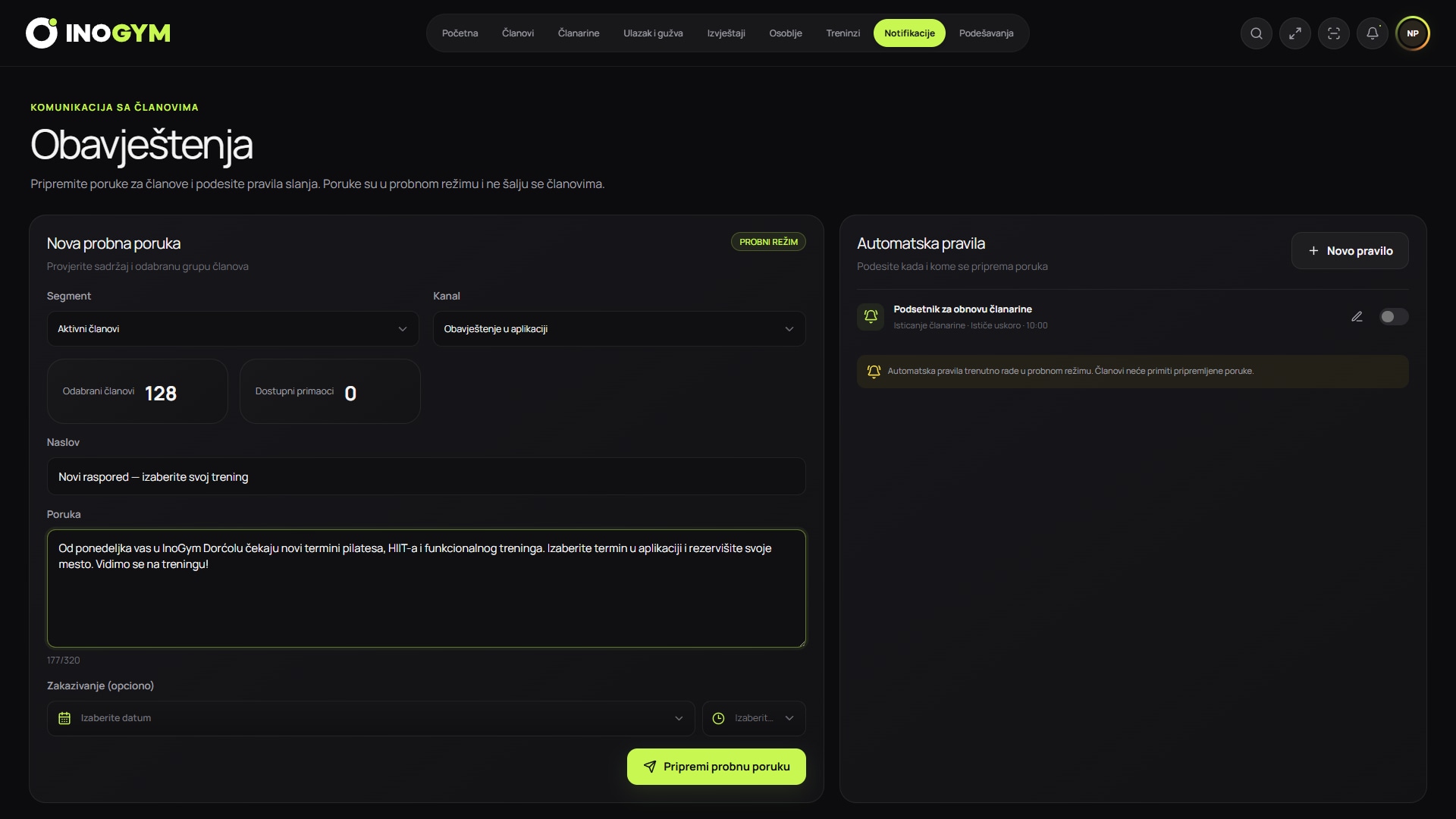Switch to the Članovi tab
This screenshot has width=1456, height=819.
pyautogui.click(x=518, y=33)
